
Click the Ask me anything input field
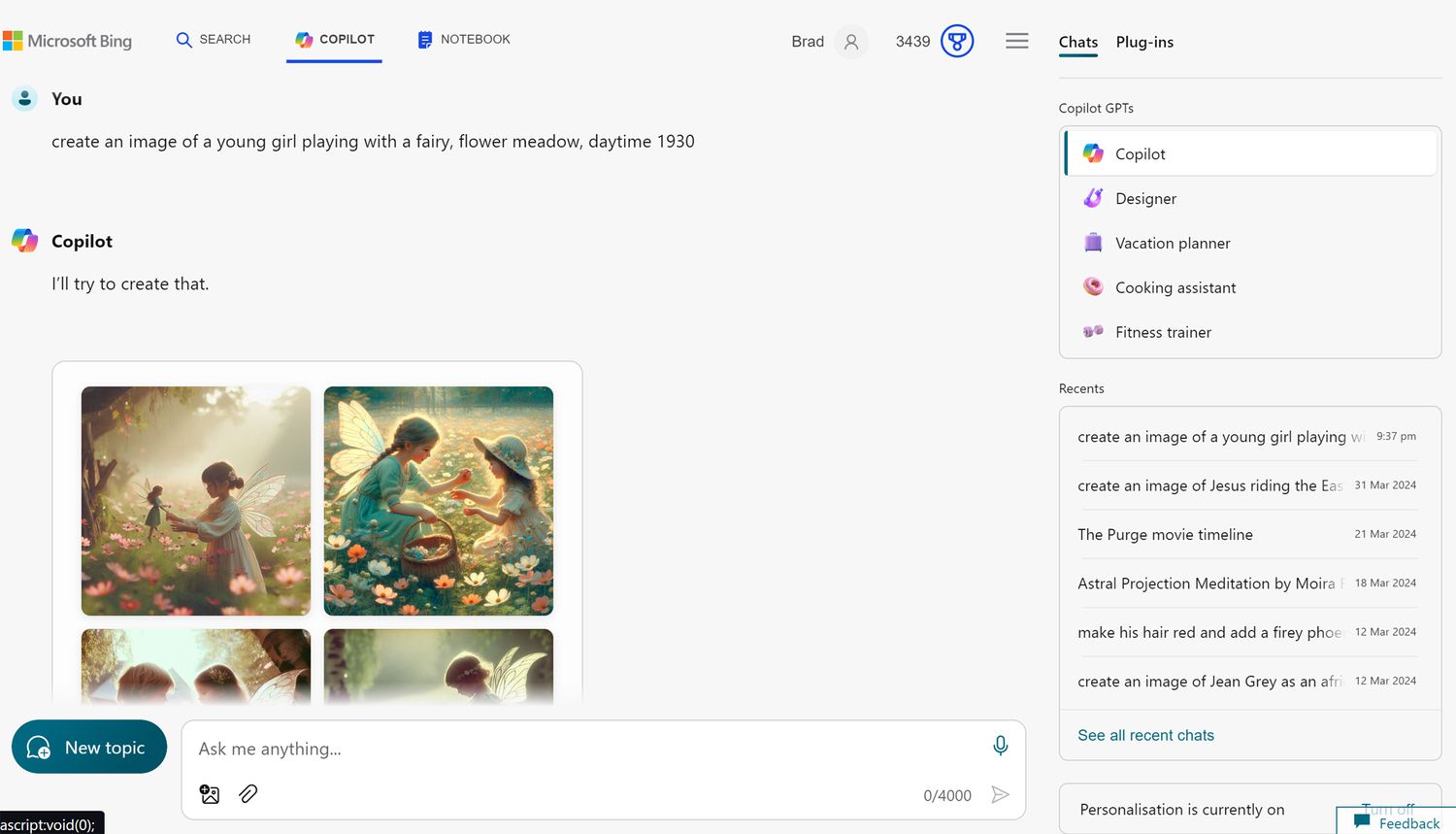582,749
